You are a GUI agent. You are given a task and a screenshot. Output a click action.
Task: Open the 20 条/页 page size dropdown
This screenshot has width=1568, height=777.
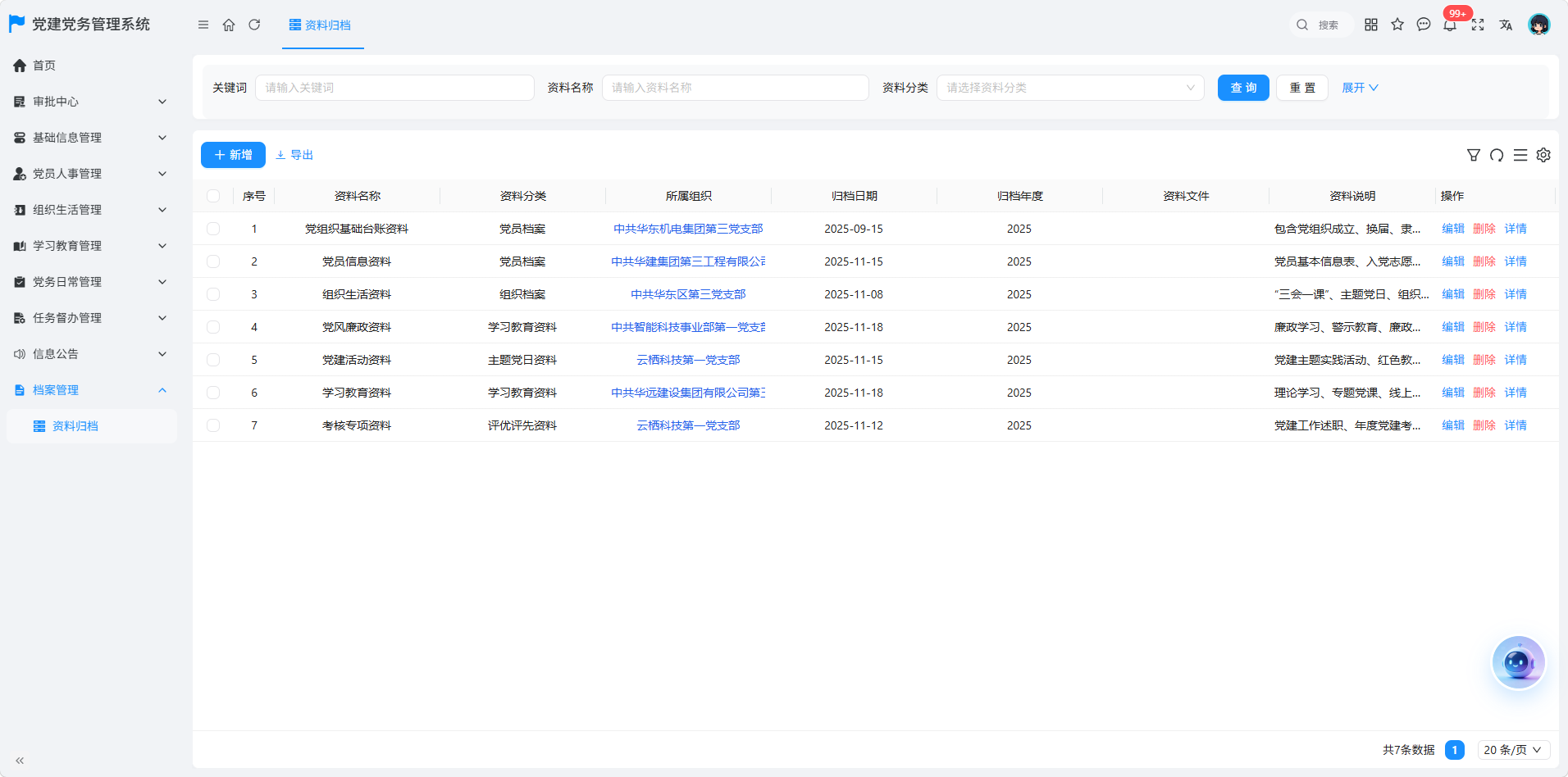tap(1513, 750)
